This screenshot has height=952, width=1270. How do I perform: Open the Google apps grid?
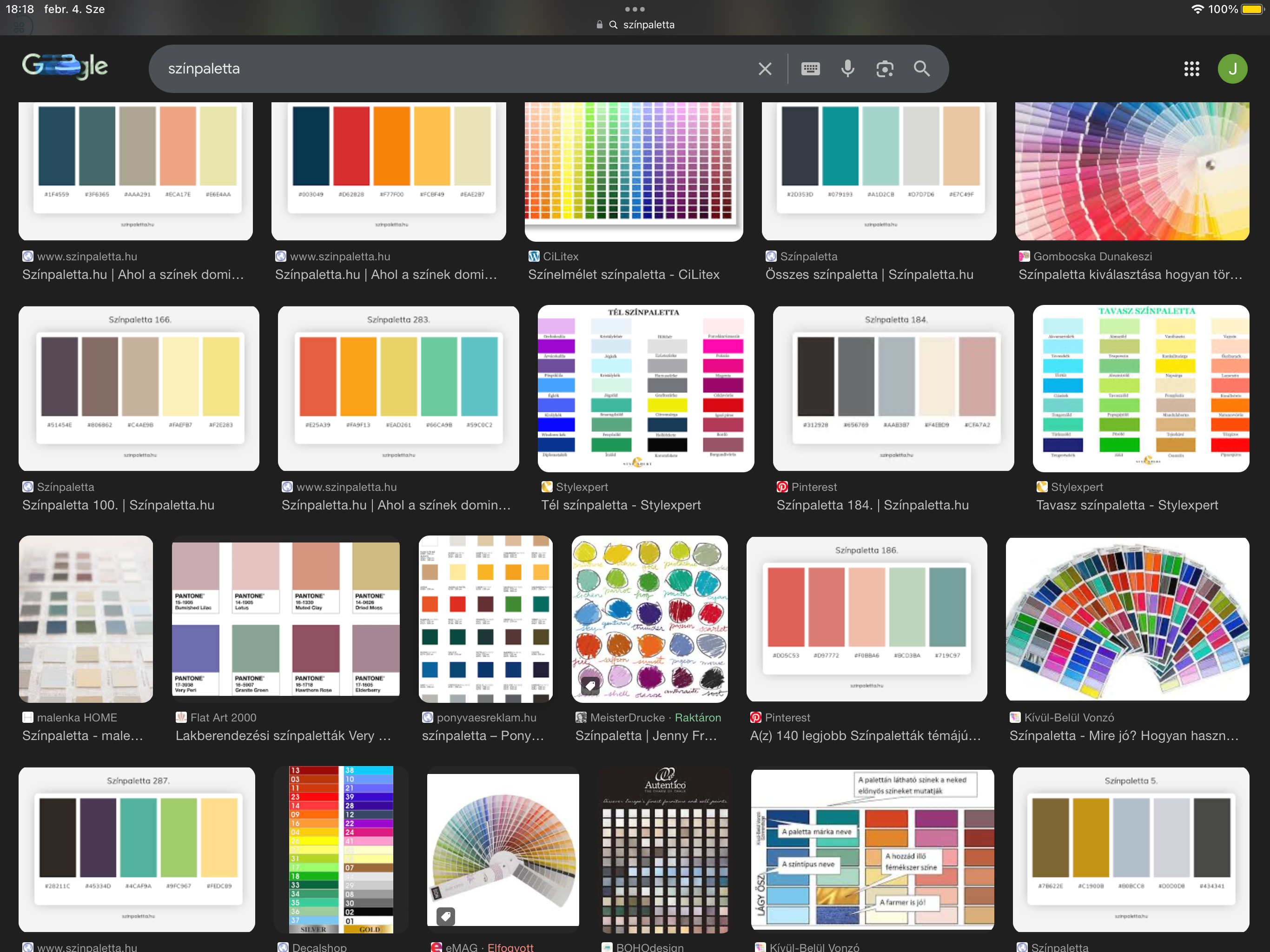tap(1191, 69)
